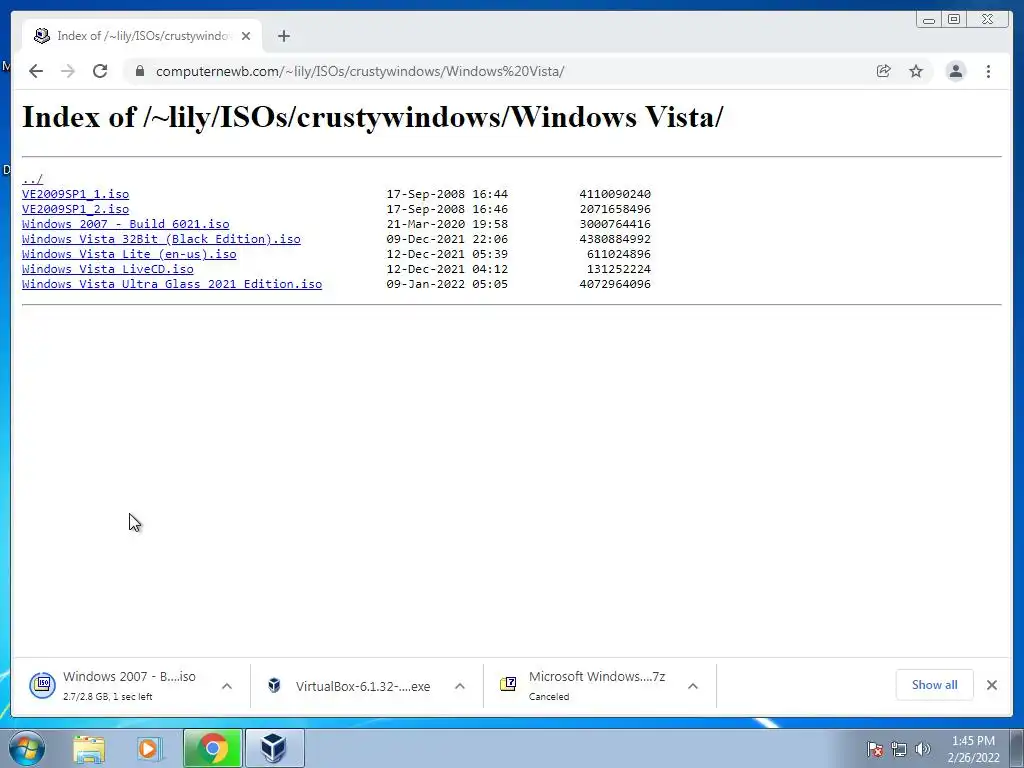Click the address bar URL field
Viewport: 1024px width, 768px height.
[x=509, y=71]
